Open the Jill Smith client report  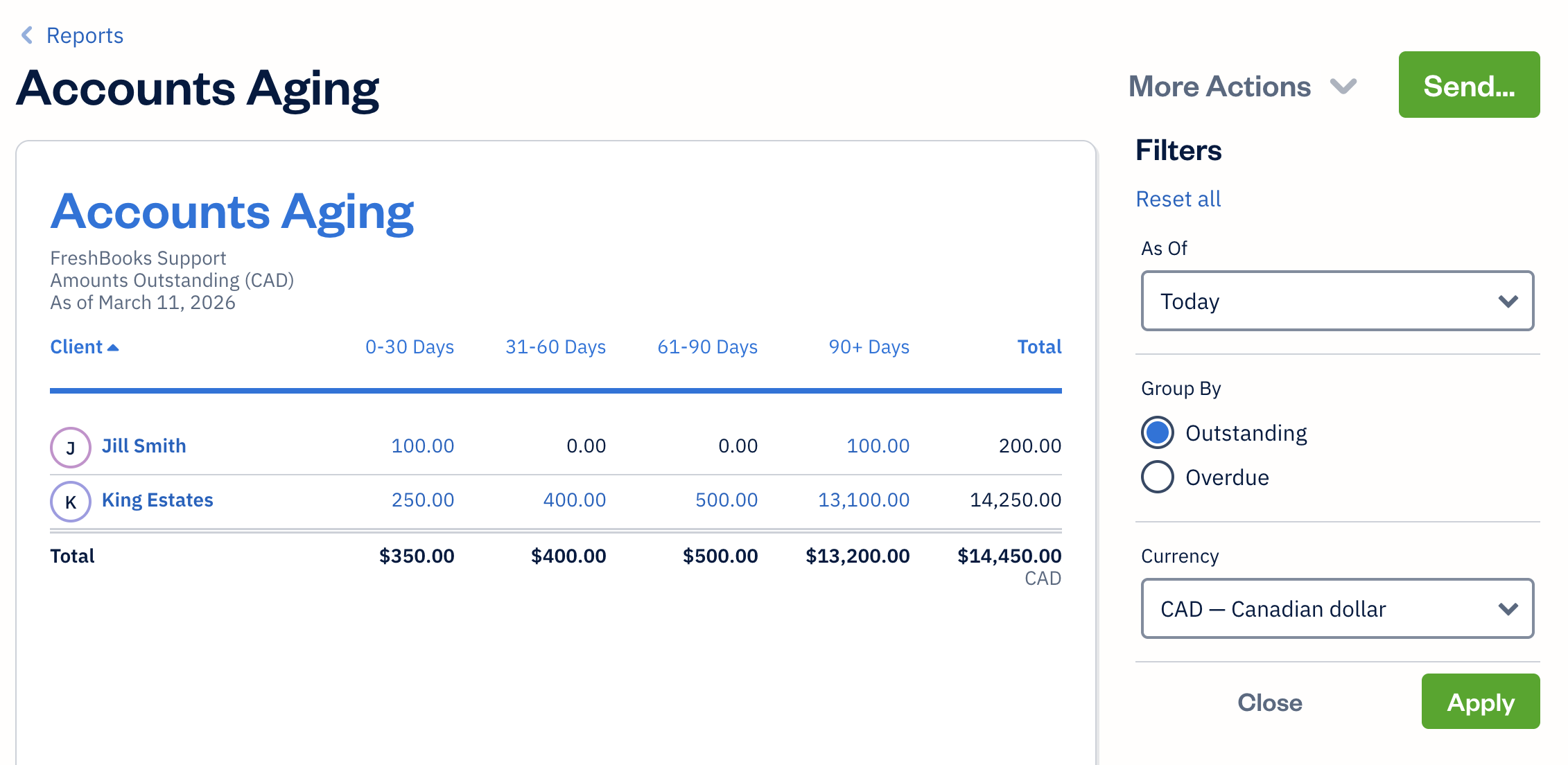[143, 446]
